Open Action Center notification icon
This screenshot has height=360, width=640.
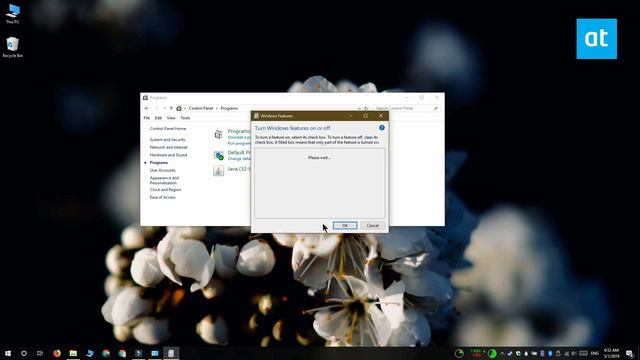(x=630, y=353)
